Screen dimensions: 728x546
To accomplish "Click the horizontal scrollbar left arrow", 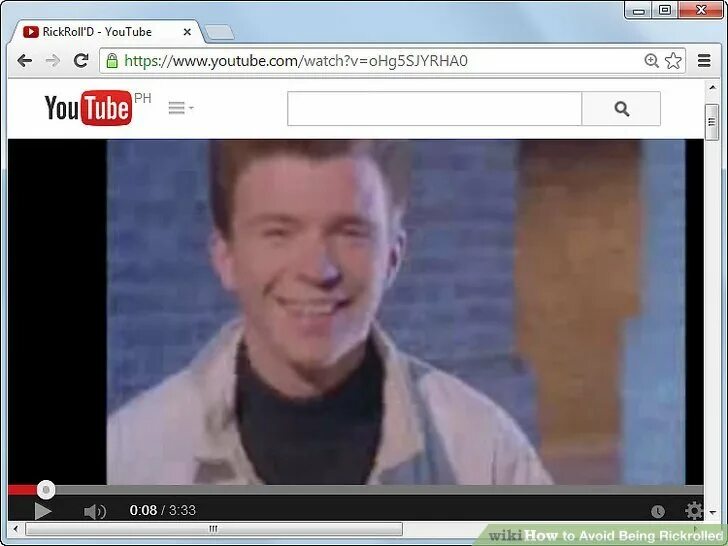I will click(x=16, y=528).
